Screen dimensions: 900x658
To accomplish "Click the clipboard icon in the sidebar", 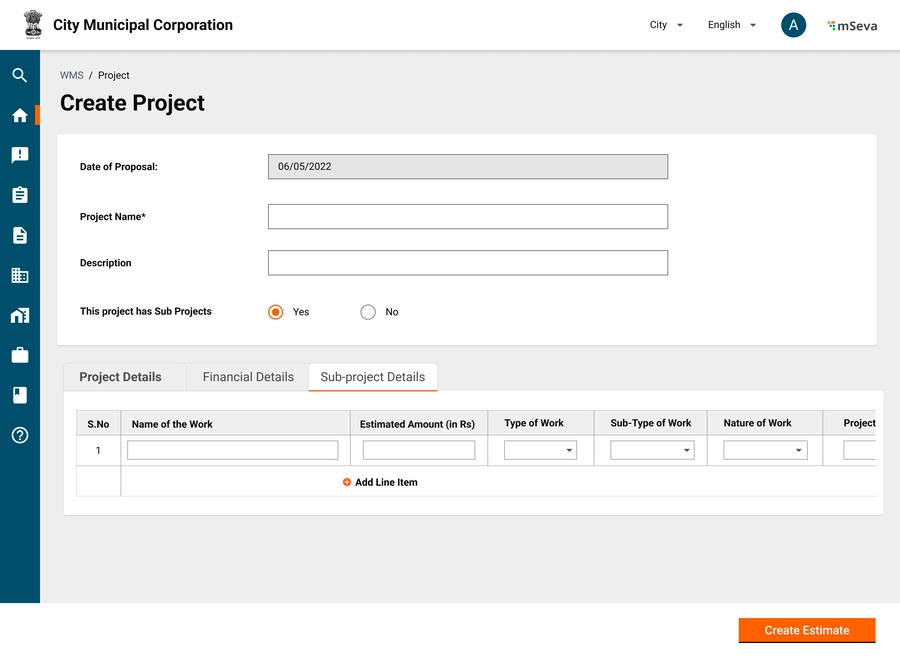I will click(x=19, y=195).
